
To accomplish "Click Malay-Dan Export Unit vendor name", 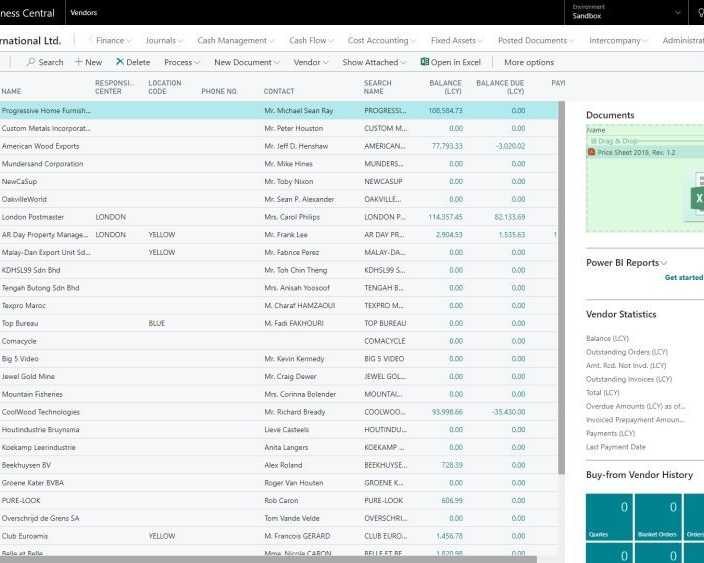I will [46, 252].
